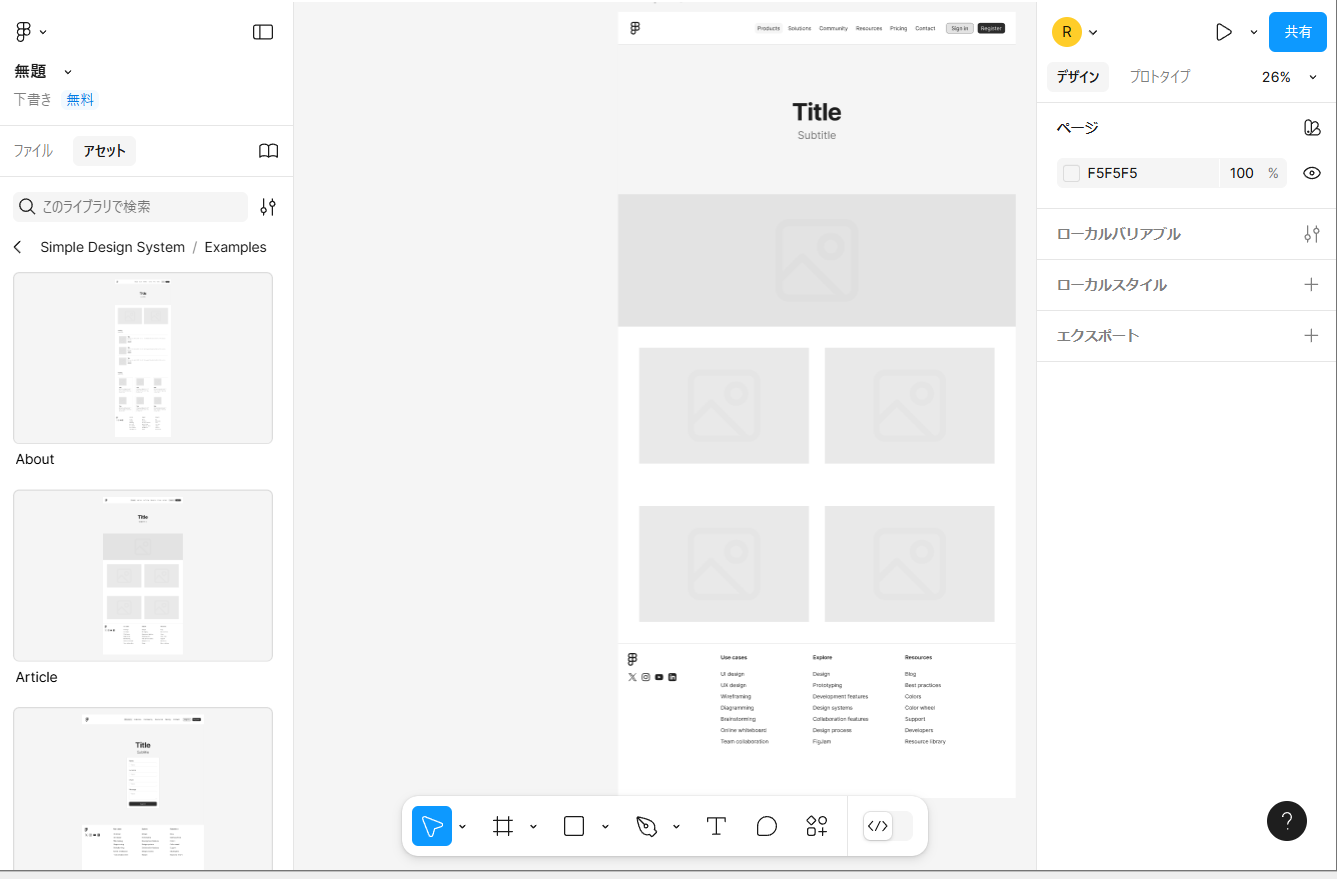The height and width of the screenshot is (879, 1337).
Task: Click the large hero image placeholder
Action: coord(817,260)
